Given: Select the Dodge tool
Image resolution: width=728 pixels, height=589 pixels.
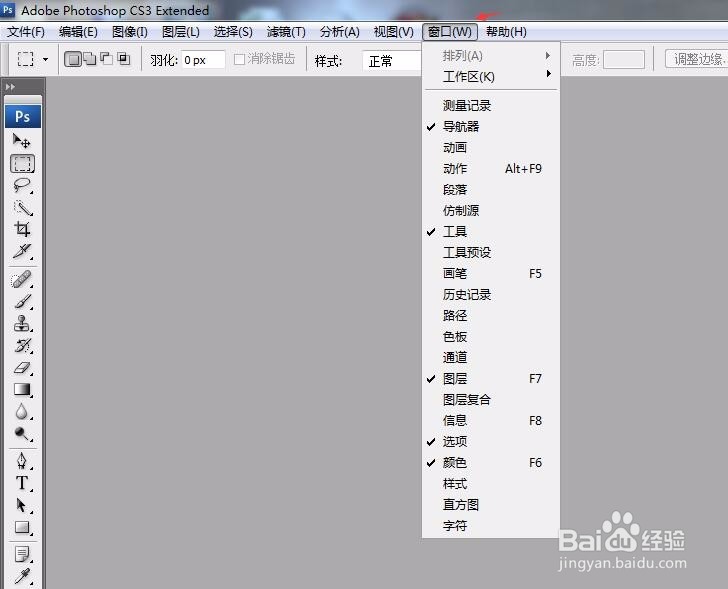Looking at the screenshot, I should [22, 434].
